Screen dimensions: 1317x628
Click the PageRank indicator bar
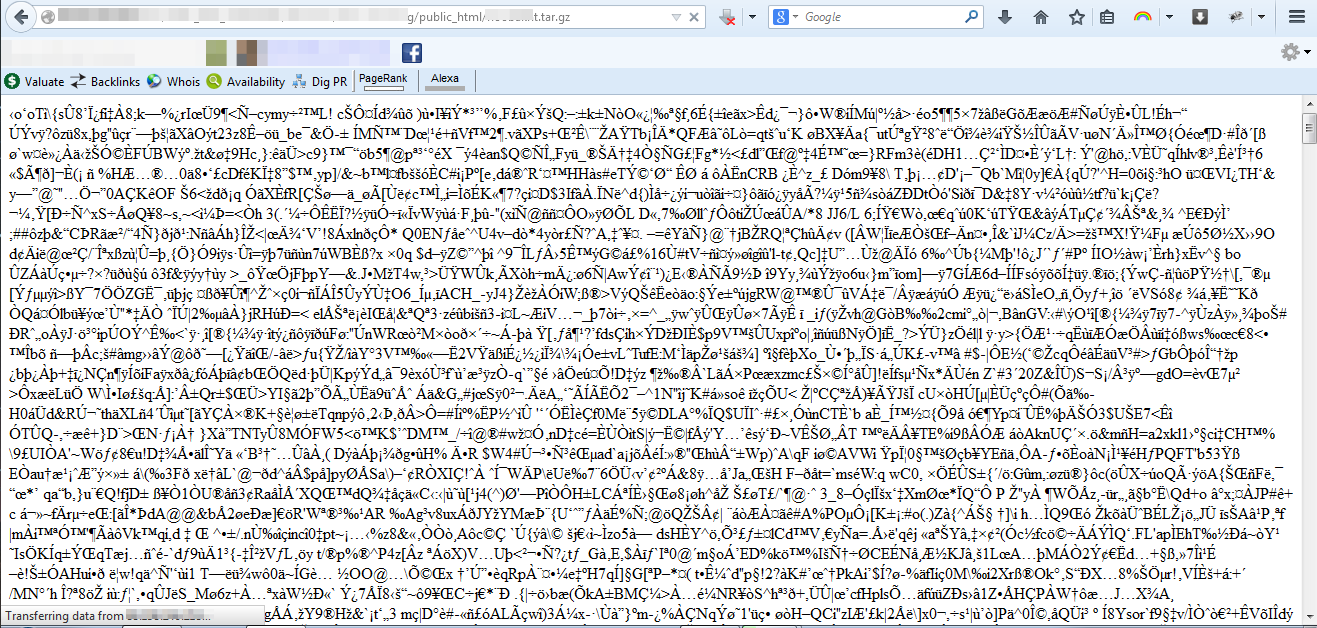pyautogui.click(x=383, y=80)
